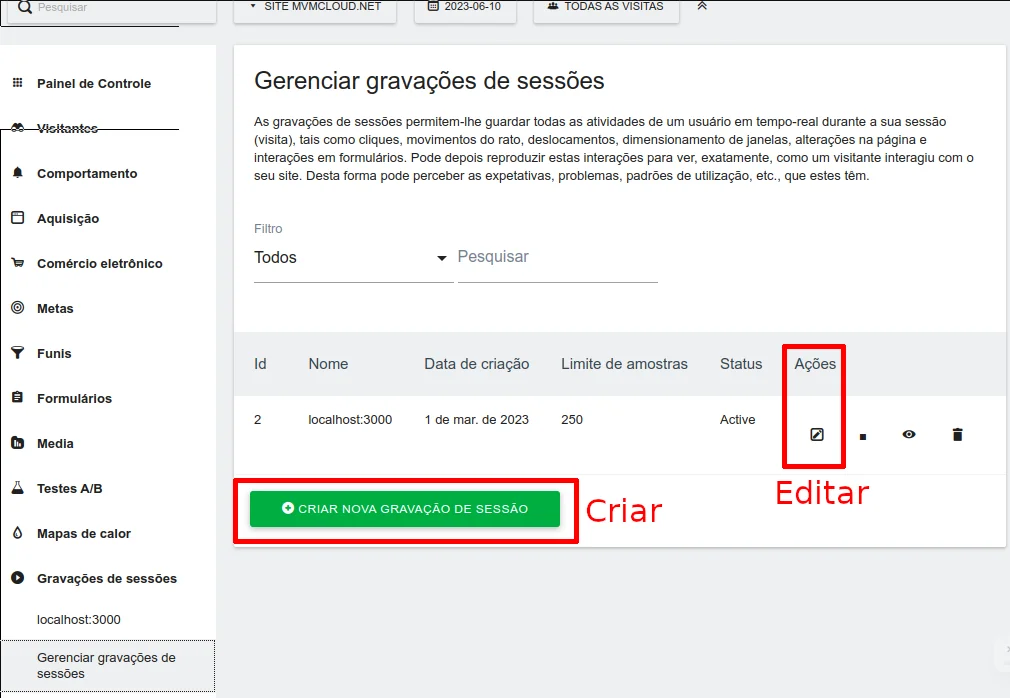
Task: Click the Comércio eletrônico cart icon
Action: (x=17, y=263)
